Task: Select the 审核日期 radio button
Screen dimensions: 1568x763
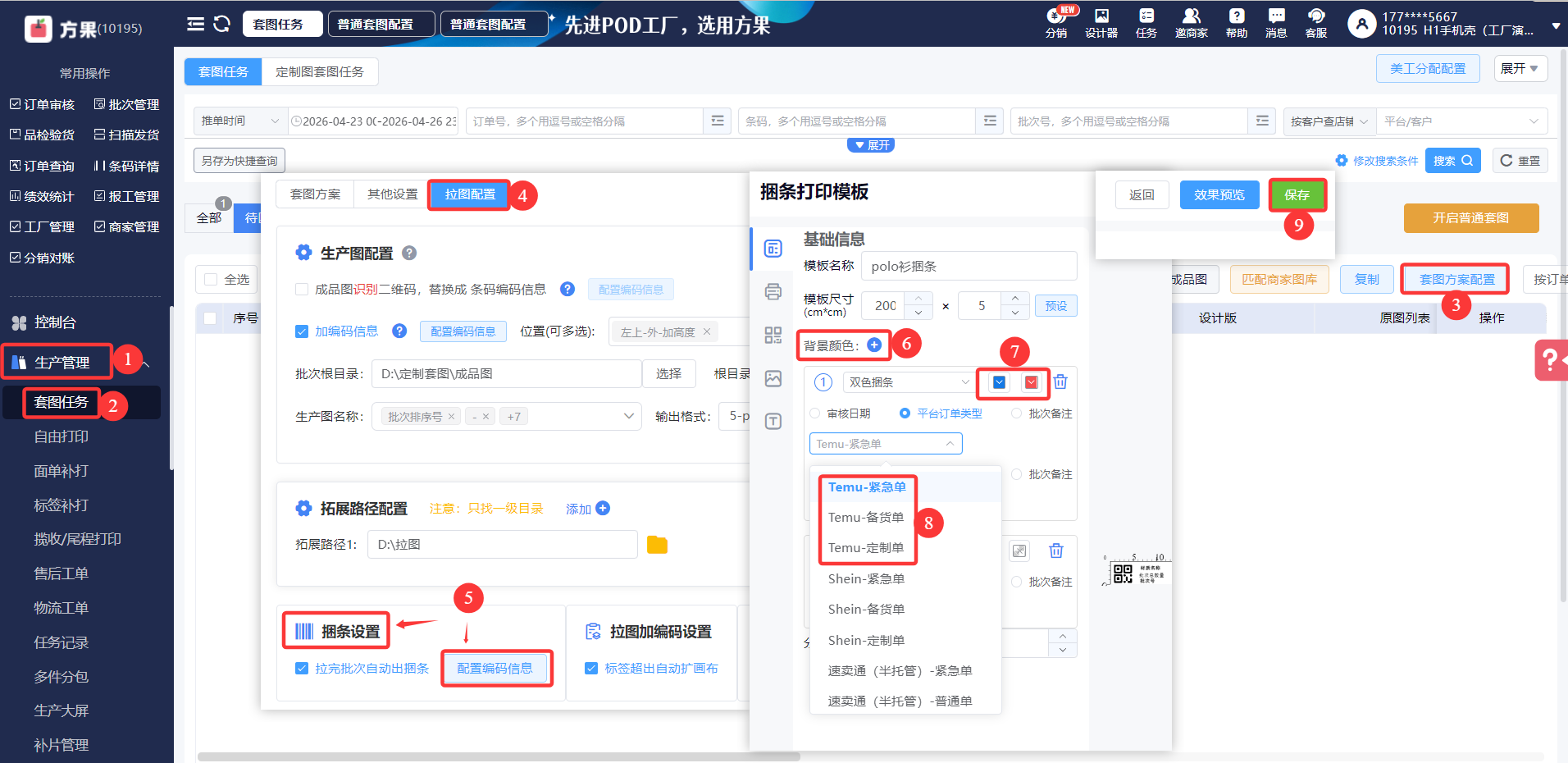Action: 815,413
